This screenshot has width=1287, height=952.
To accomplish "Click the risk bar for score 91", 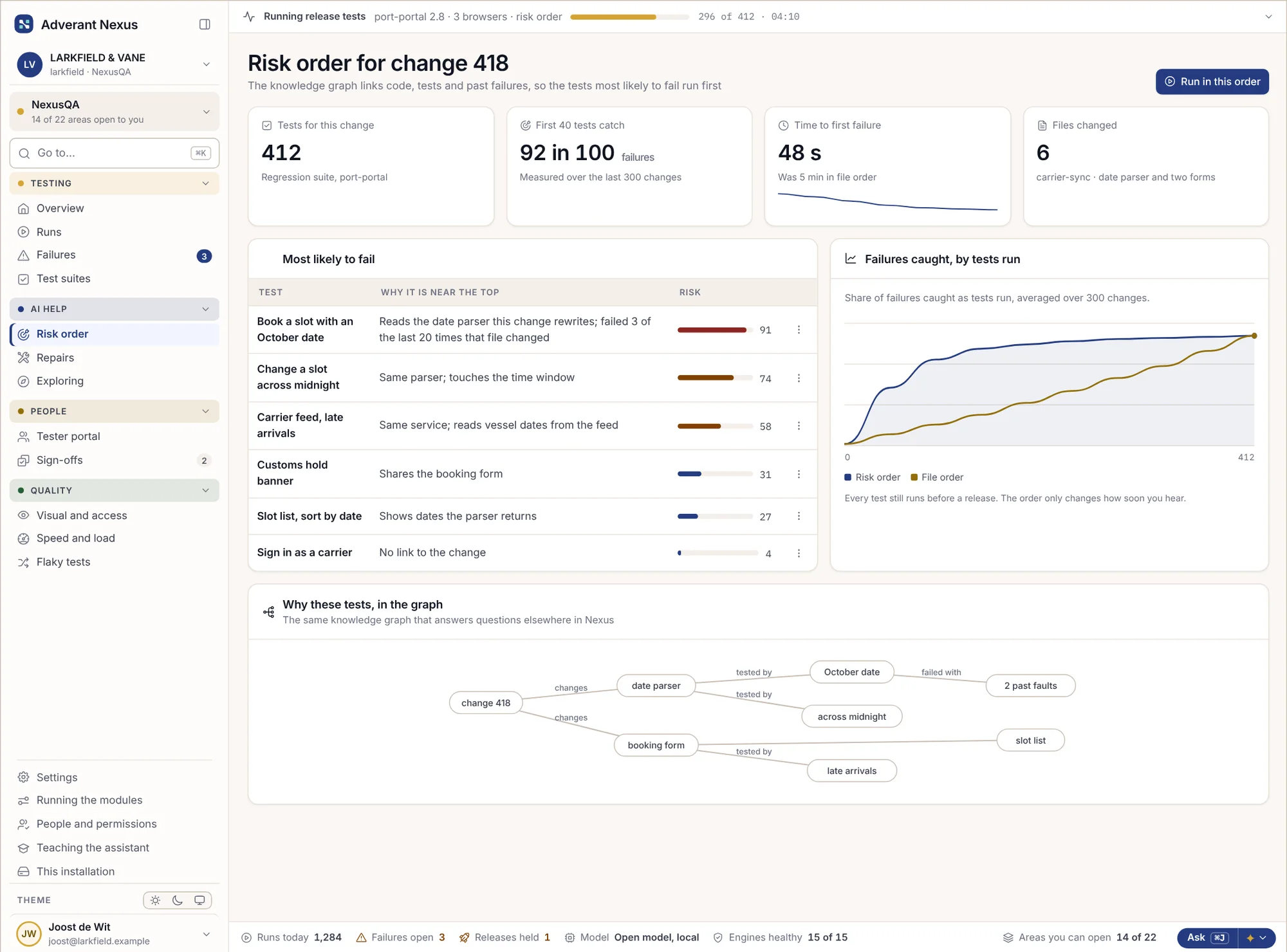I will point(715,330).
